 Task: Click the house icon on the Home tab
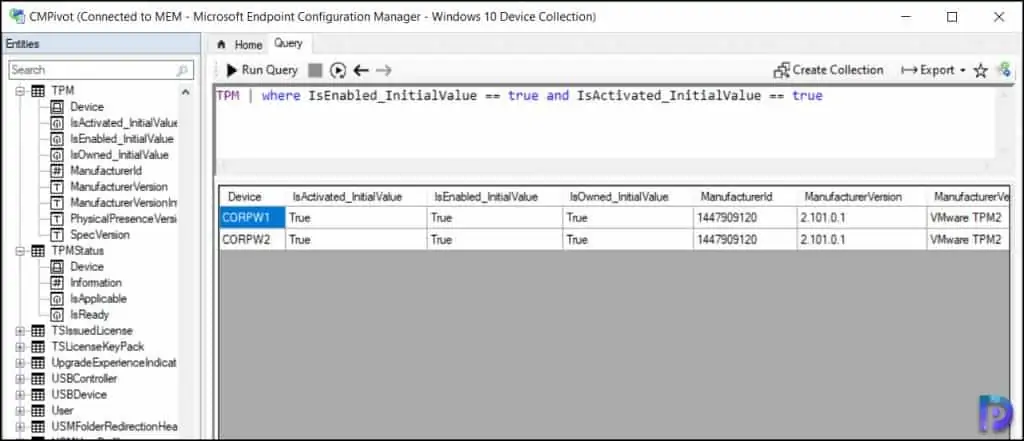pyautogui.click(x=221, y=44)
